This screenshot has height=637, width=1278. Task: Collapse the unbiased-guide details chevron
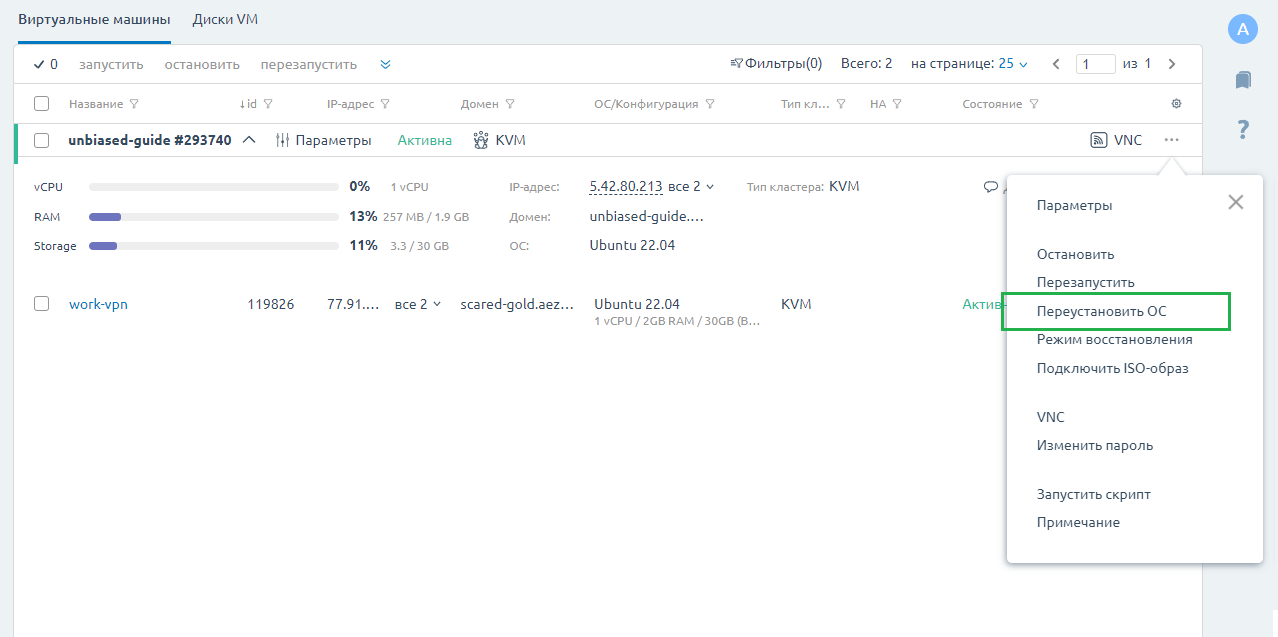(250, 141)
